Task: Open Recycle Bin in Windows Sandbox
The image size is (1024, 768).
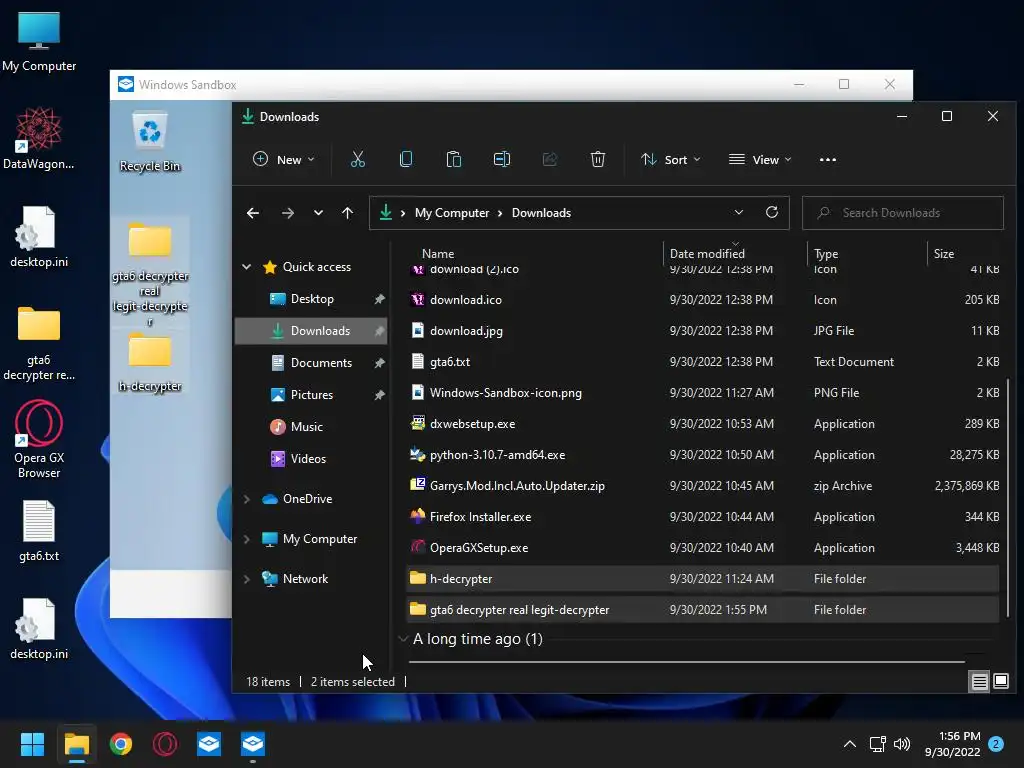Action: 150,142
